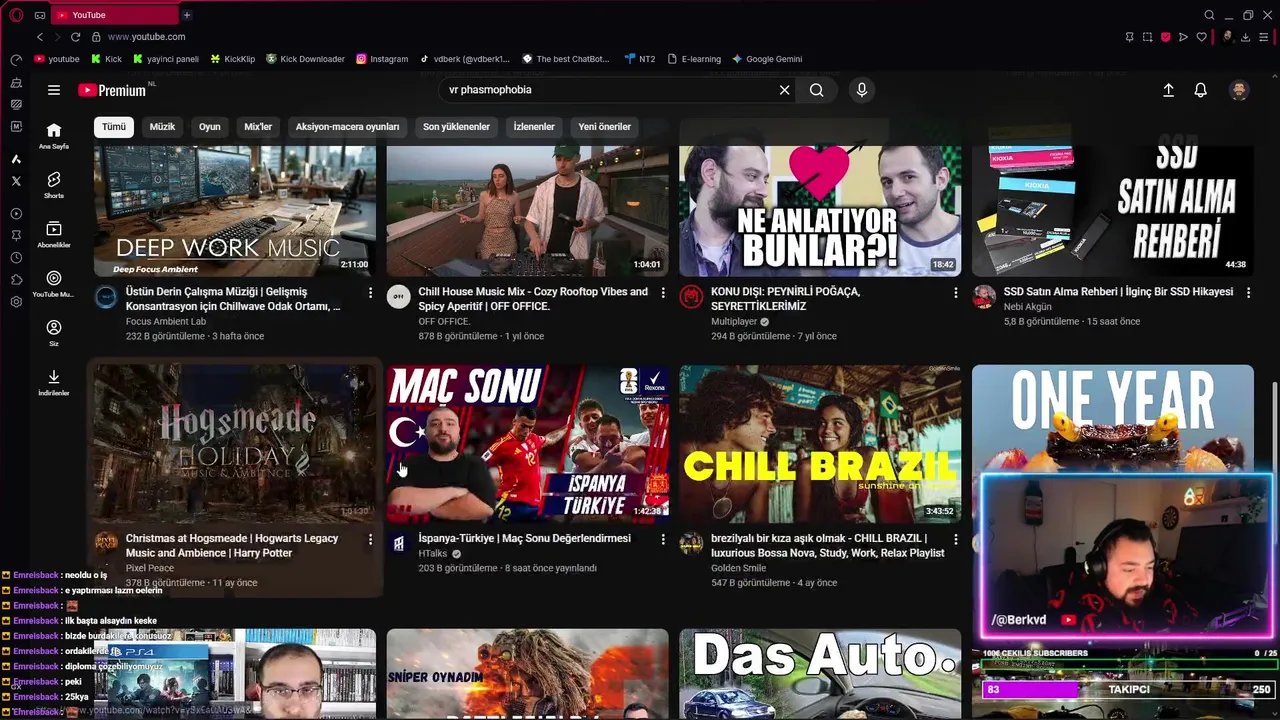Open the create/upload video icon

[1168, 90]
